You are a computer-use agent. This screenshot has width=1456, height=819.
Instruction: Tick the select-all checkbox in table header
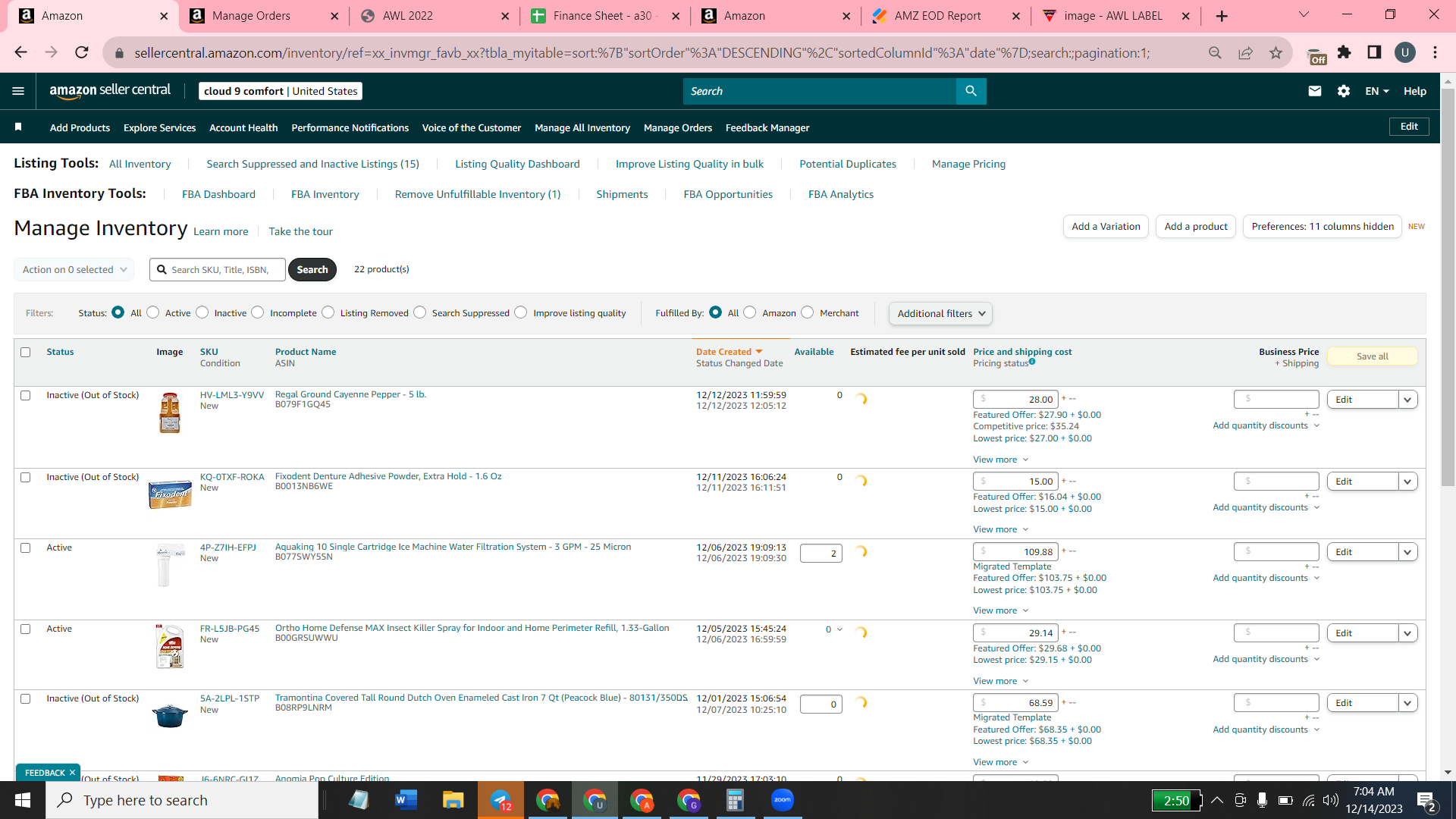click(26, 352)
